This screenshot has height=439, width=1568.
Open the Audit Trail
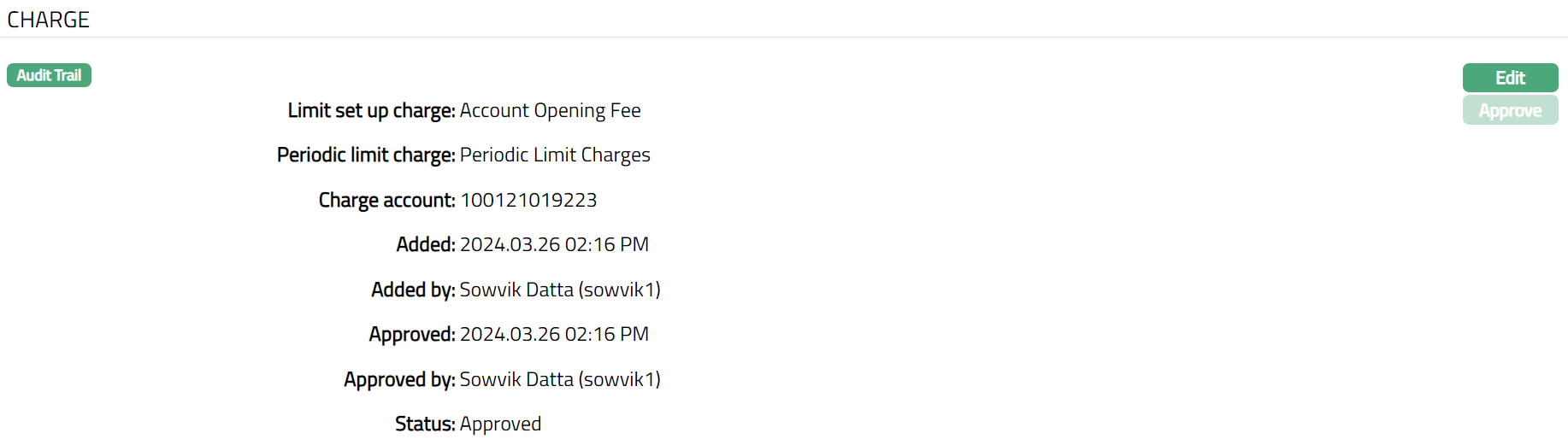[x=49, y=75]
